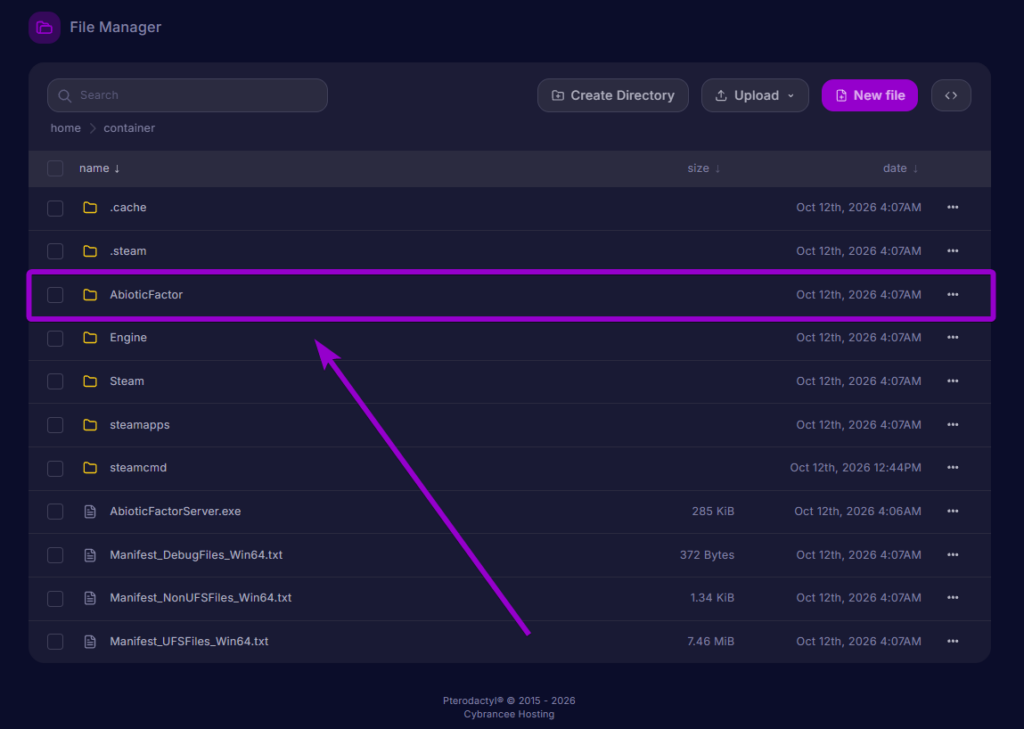Image resolution: width=1024 pixels, height=729 pixels.
Task: Open the three-dot menu for Manifest_NonUFSFiles_Win64.txt
Action: point(953,598)
